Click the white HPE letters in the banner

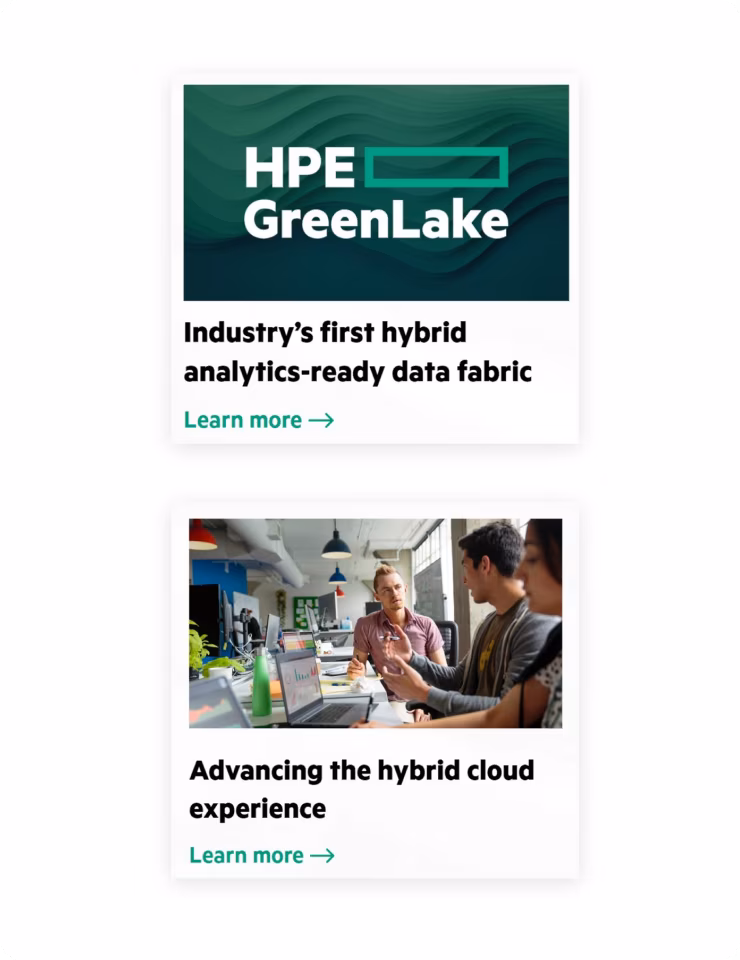coord(300,167)
